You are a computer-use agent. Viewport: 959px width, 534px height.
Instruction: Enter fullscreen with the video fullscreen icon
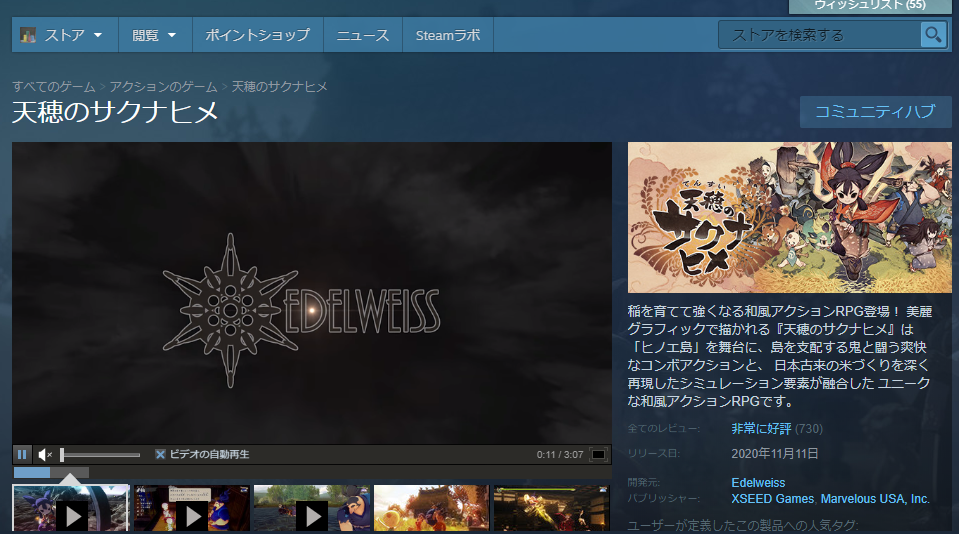pyautogui.click(x=598, y=454)
